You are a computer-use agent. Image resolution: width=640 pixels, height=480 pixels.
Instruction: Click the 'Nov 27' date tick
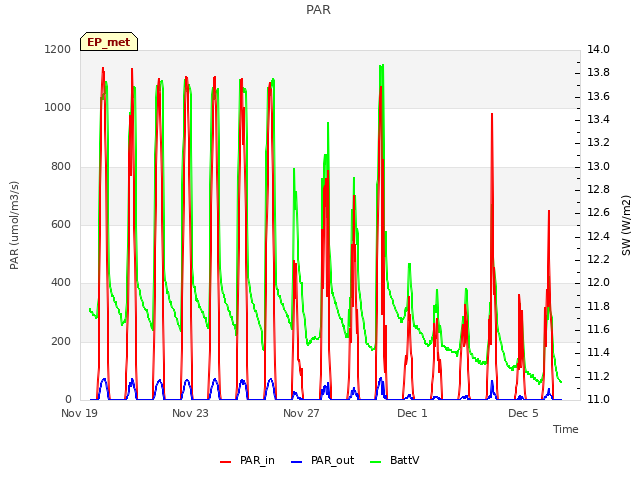[x=301, y=413]
